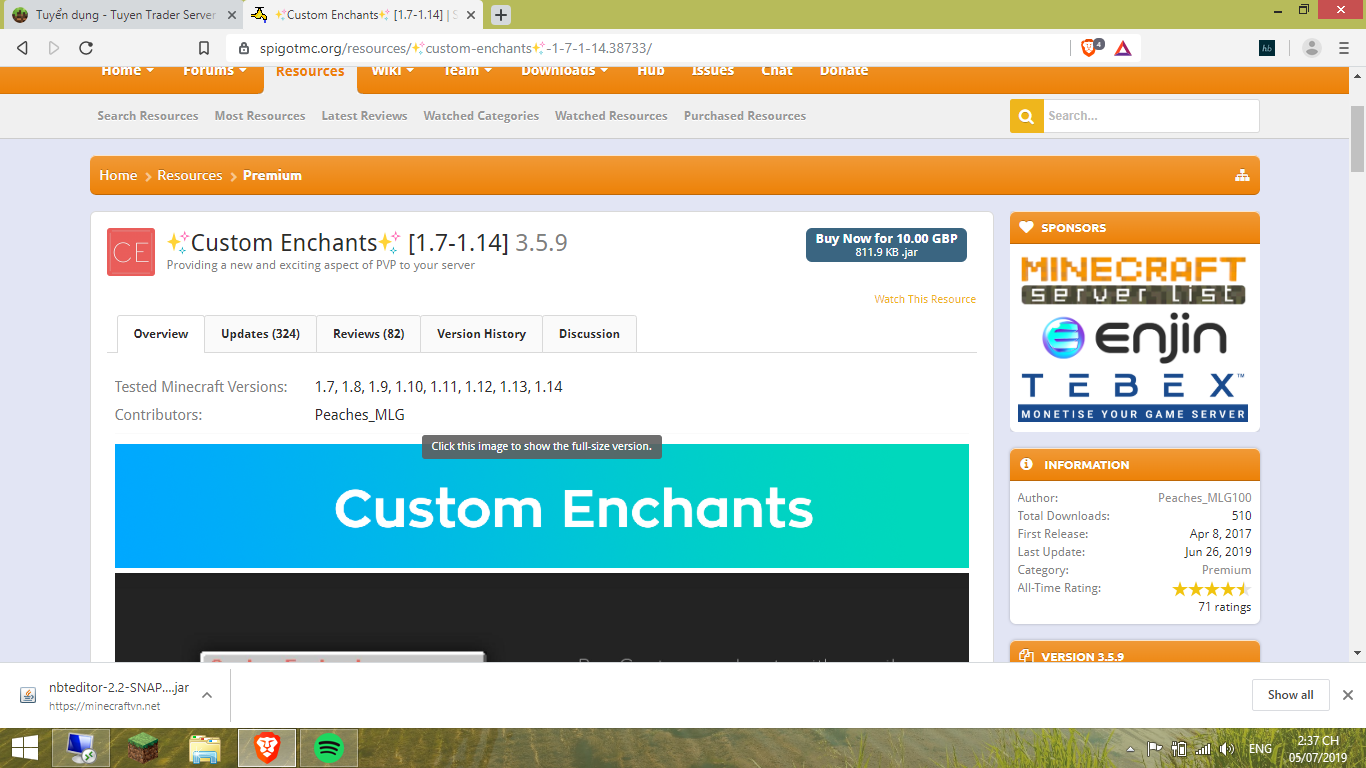Click the browser back arrow
Image resolution: width=1366 pixels, height=768 pixels.
(x=23, y=48)
